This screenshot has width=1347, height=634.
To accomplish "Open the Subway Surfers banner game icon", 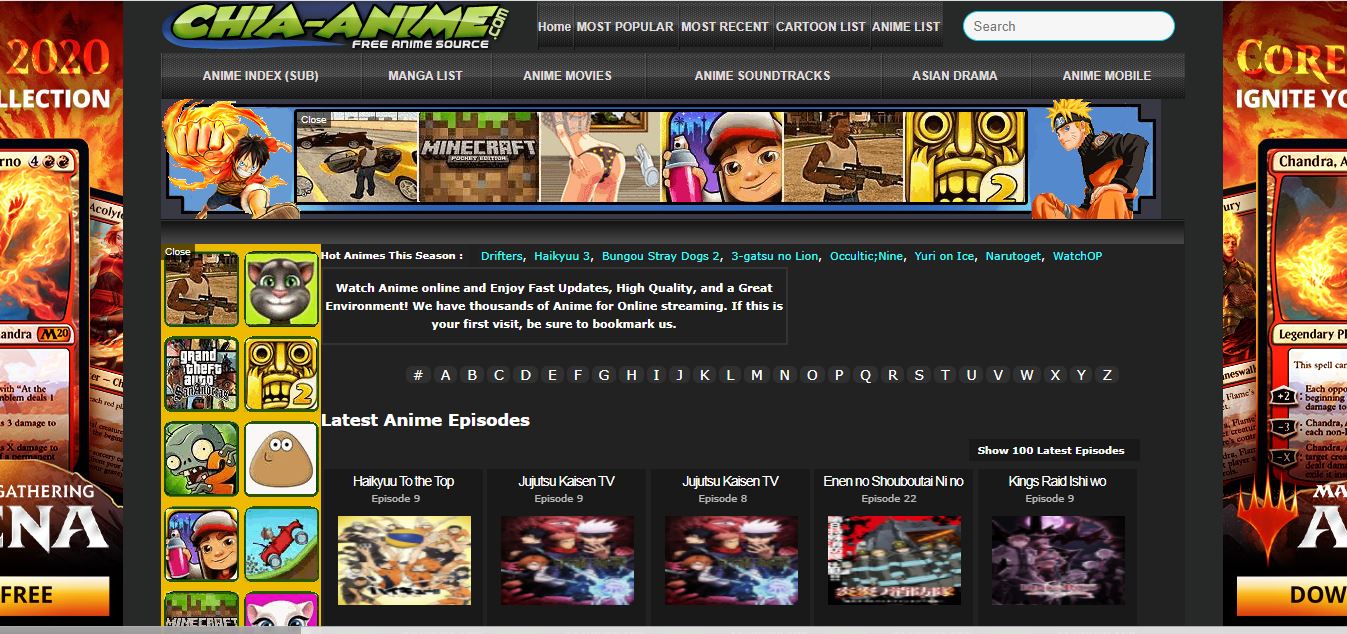I will click(723, 157).
